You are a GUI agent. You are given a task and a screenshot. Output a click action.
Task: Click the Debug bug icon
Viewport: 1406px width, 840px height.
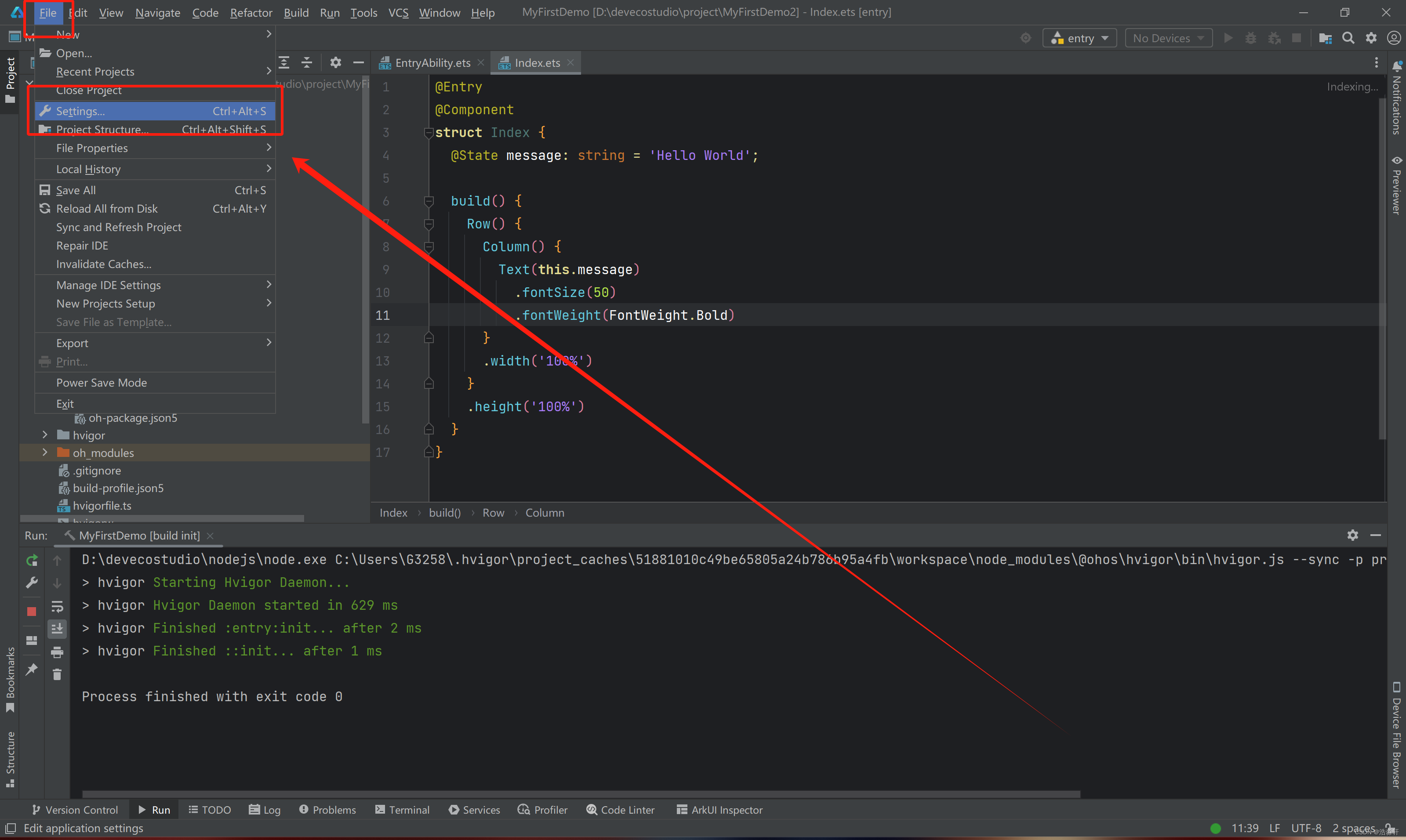point(1251,38)
